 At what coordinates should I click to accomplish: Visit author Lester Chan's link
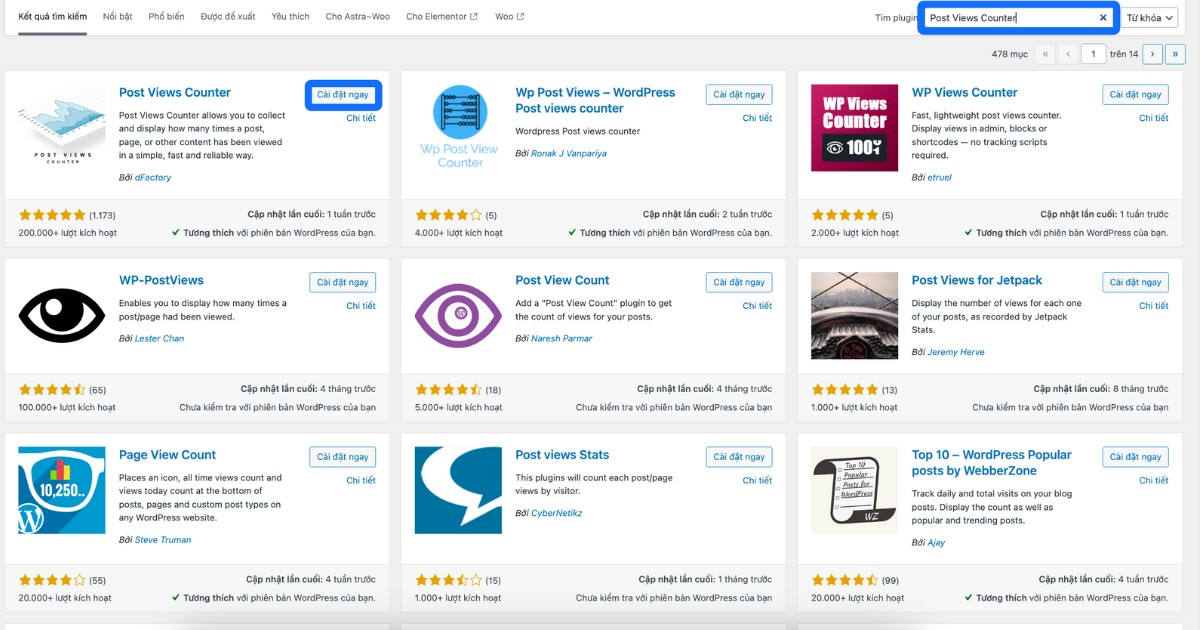(x=159, y=339)
